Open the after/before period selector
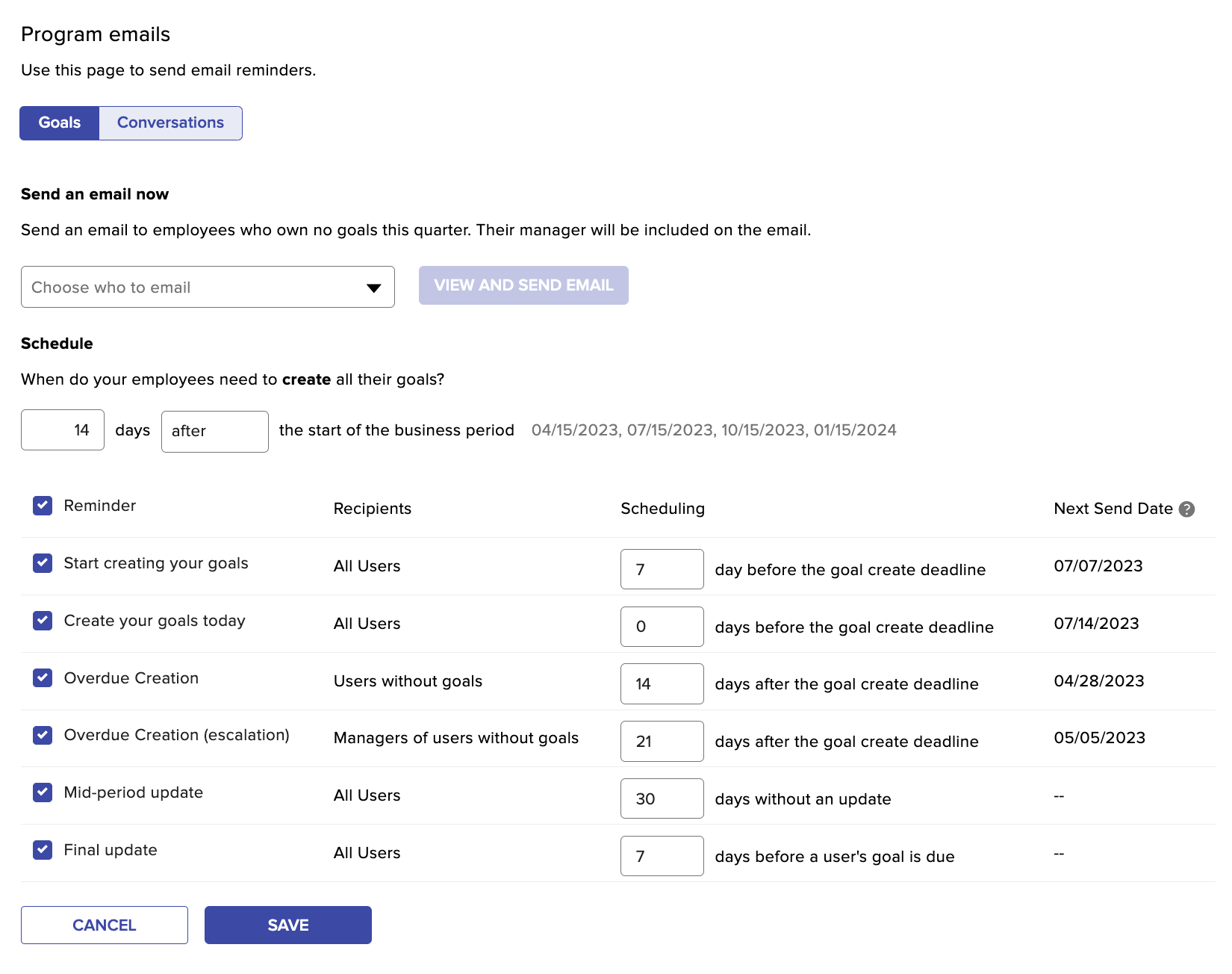Image resolution: width=1232 pixels, height=974 pixels. click(x=214, y=431)
